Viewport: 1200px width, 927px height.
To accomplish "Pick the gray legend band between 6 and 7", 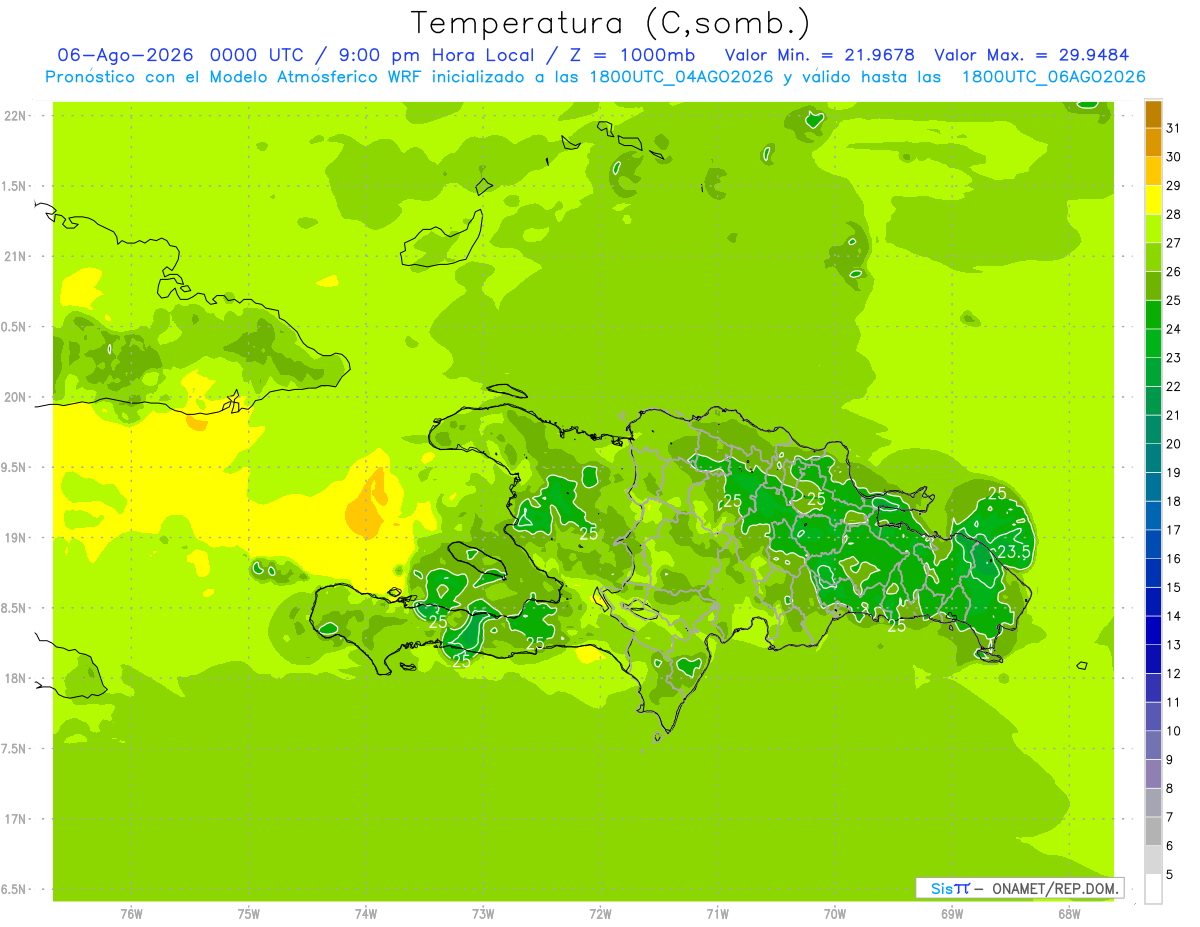I will pos(1153,832).
